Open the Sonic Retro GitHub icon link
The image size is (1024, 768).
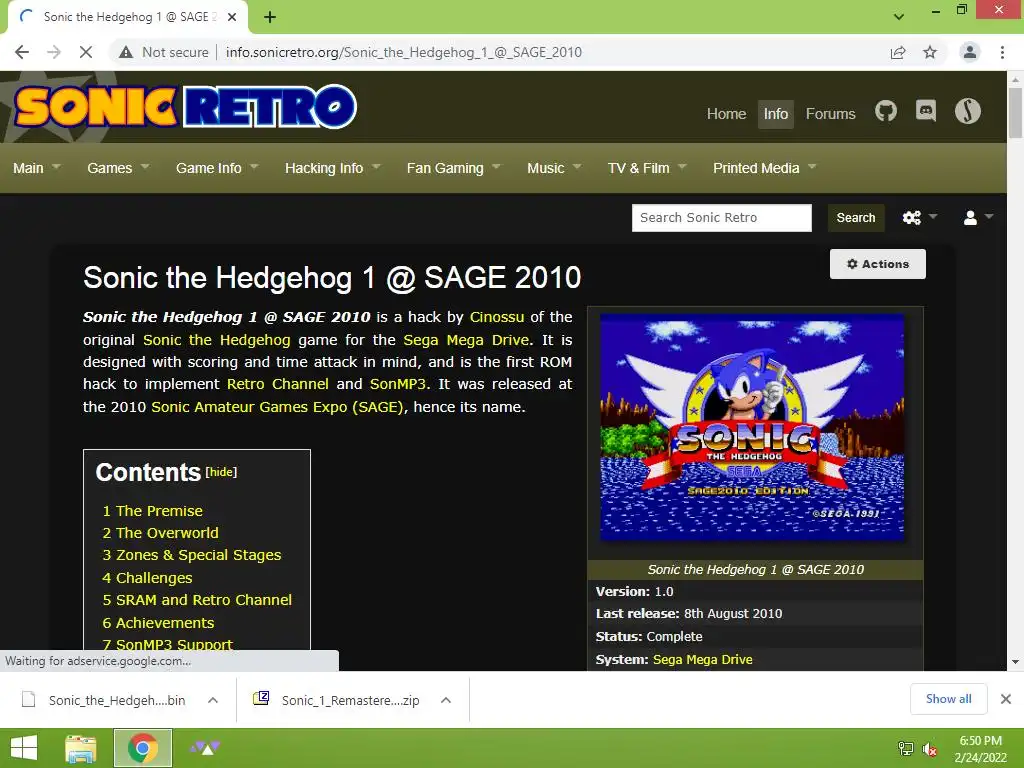[886, 112]
